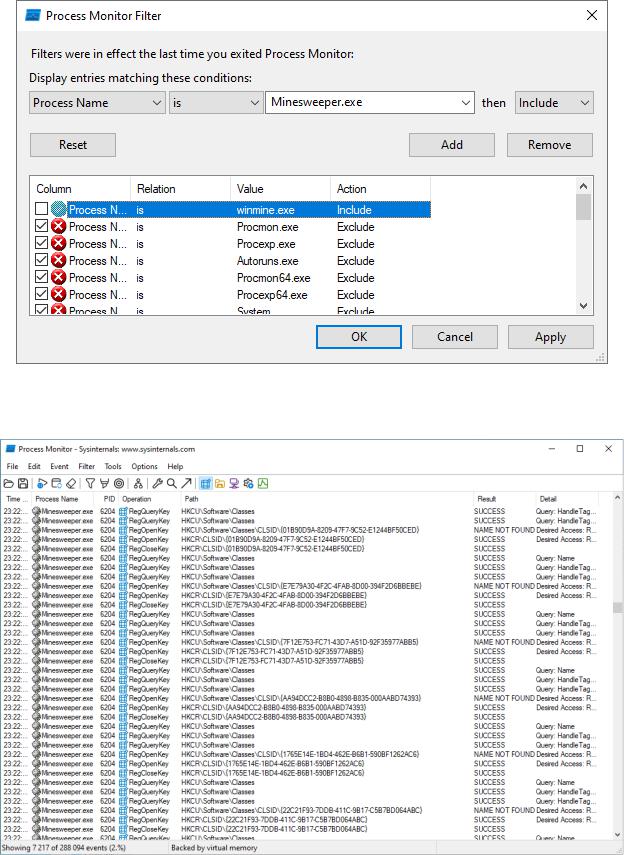Click the Action column header in filter list
Screen dimensions: 624x855
[x=380, y=189]
